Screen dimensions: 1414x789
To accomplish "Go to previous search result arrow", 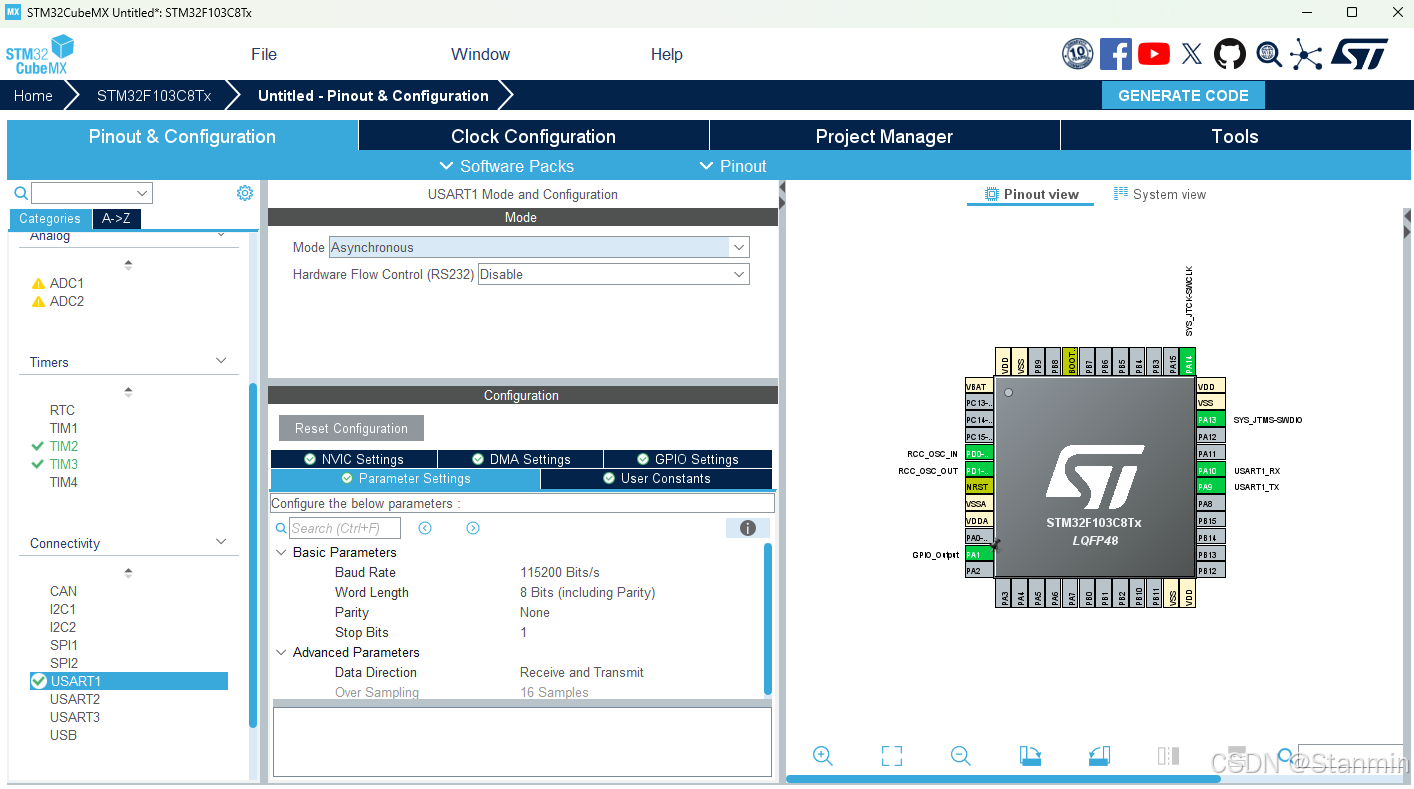I will [x=425, y=528].
